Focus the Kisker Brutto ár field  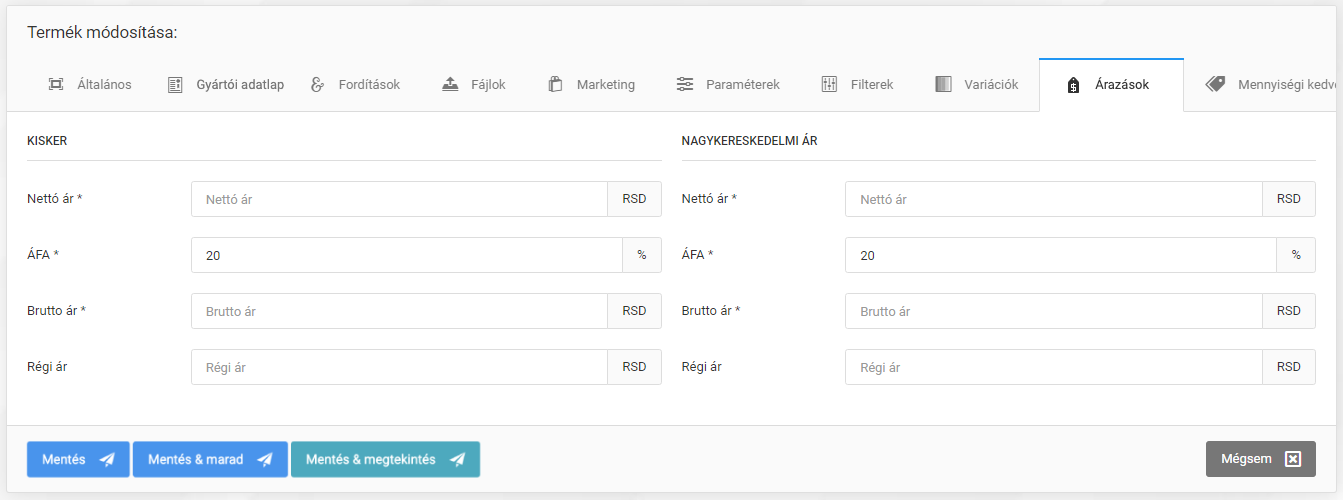pyautogui.click(x=399, y=311)
